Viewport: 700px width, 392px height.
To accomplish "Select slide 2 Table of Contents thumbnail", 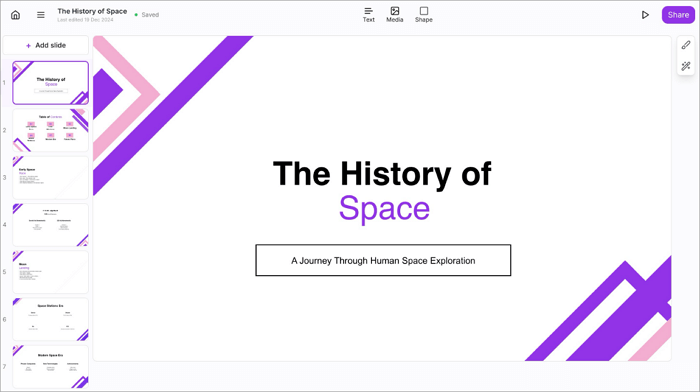I will pyautogui.click(x=50, y=130).
